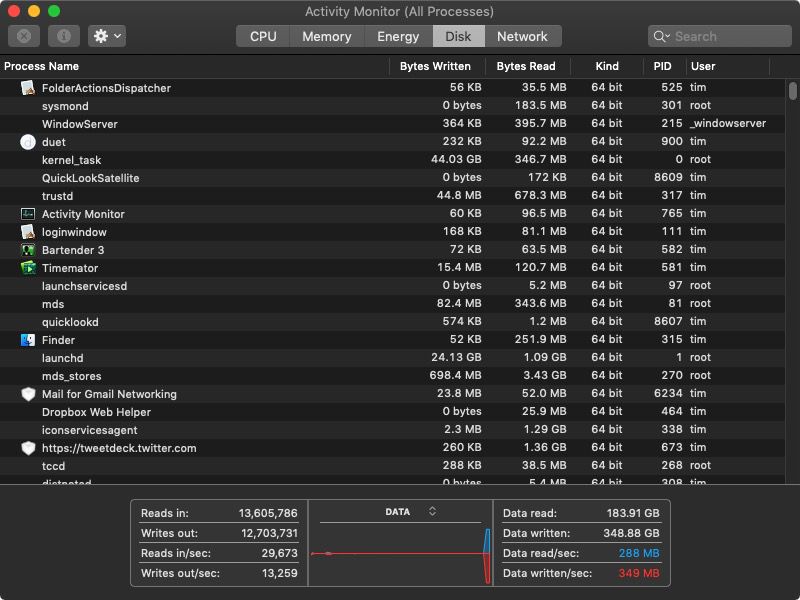Open the search scope magnifier dropdown
This screenshot has width=800, height=600.
click(661, 36)
